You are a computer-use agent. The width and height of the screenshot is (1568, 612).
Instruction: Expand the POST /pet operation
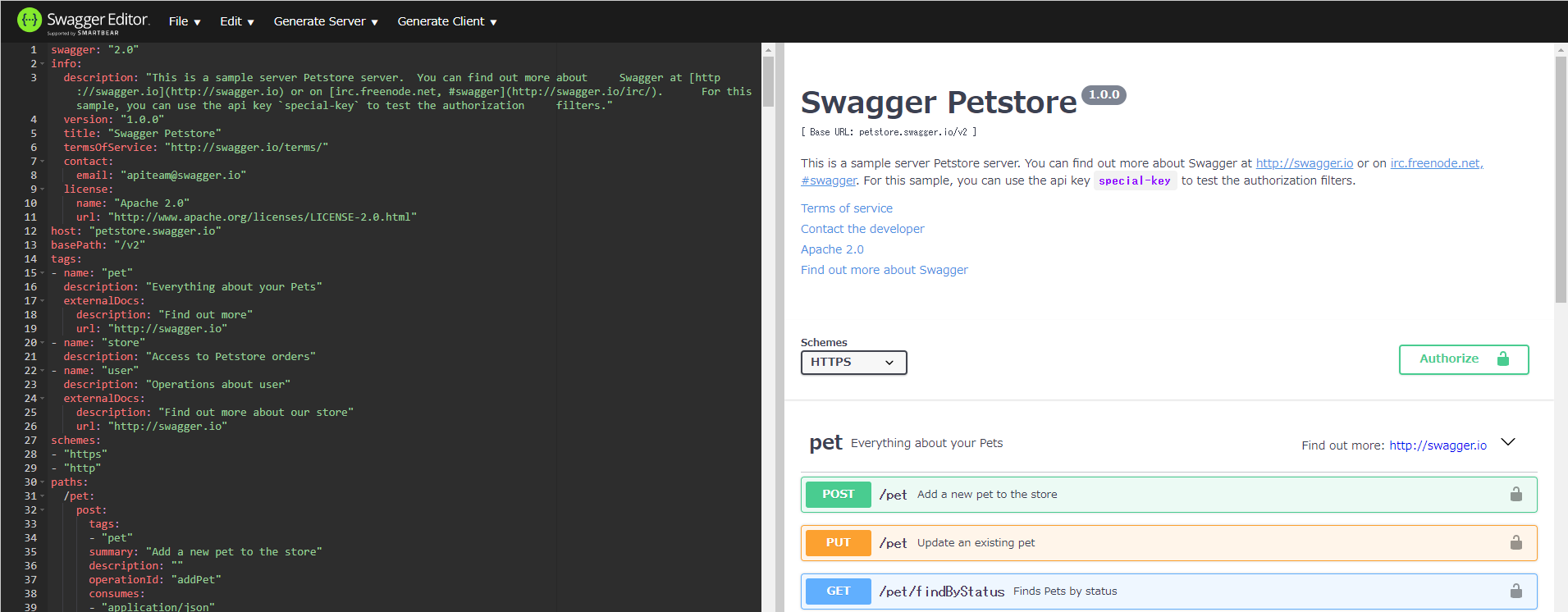point(1168,495)
